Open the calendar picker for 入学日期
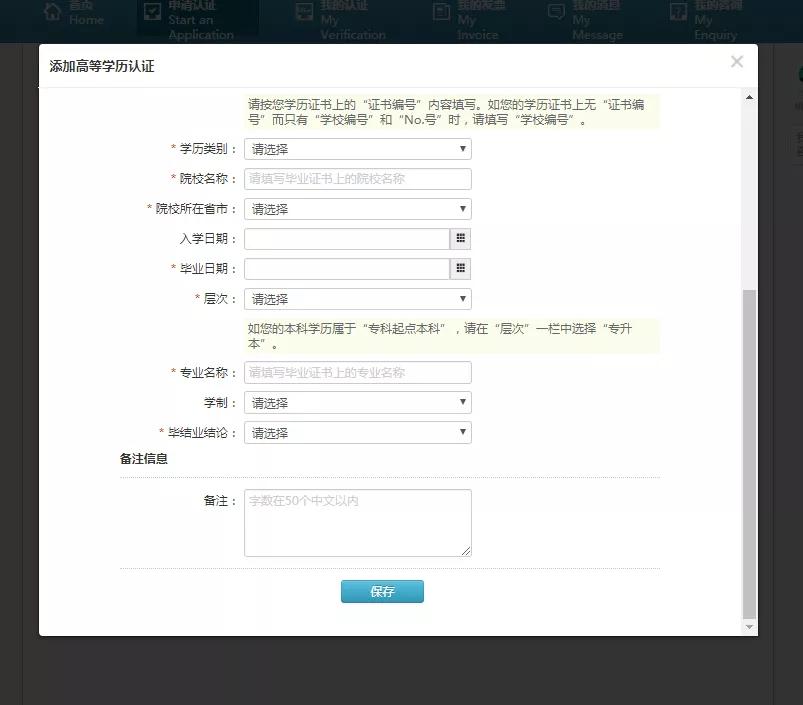 pyautogui.click(x=460, y=238)
